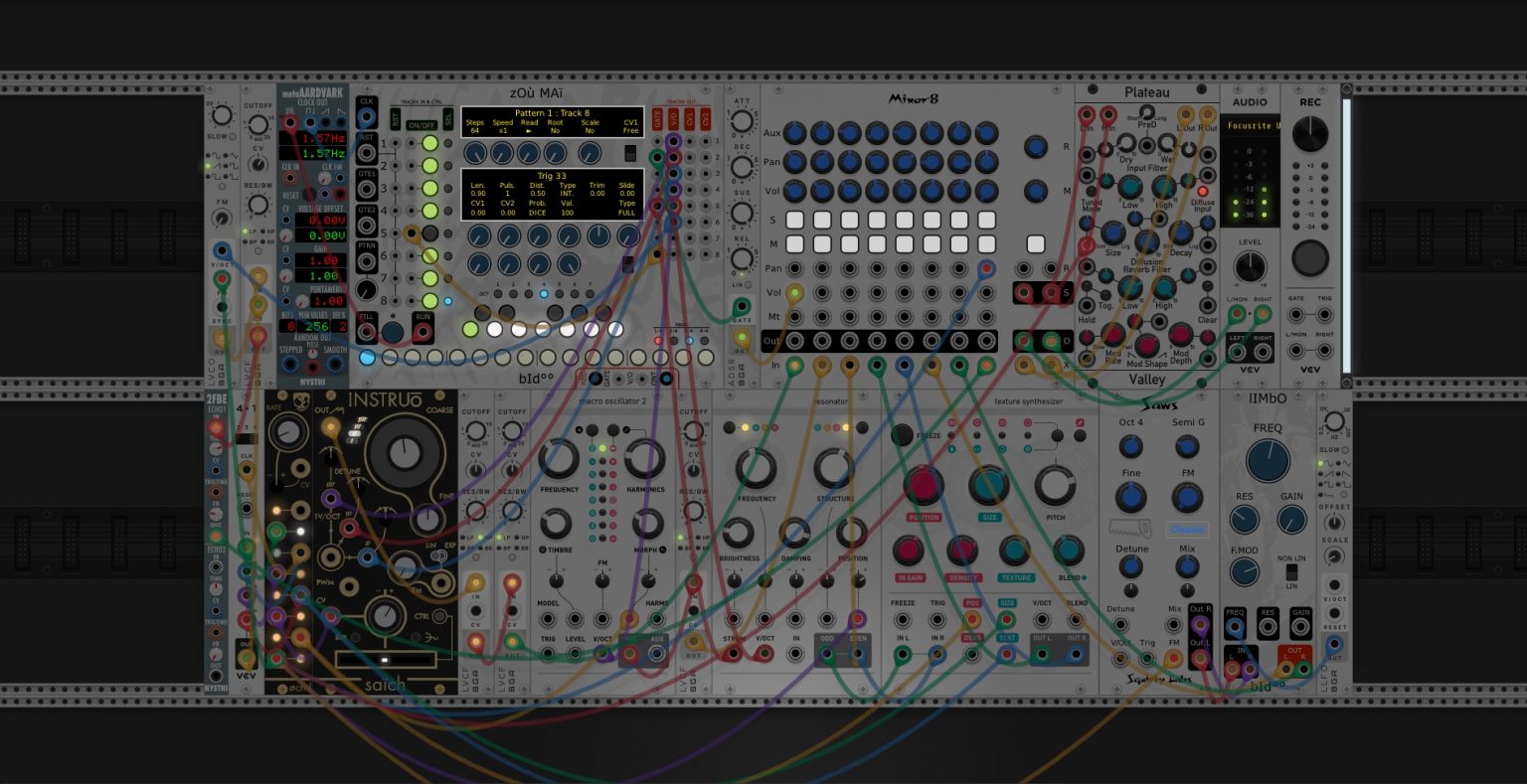Click the Plateau PreD knob
Image resolution: width=1527 pixels, height=784 pixels.
click(1147, 113)
